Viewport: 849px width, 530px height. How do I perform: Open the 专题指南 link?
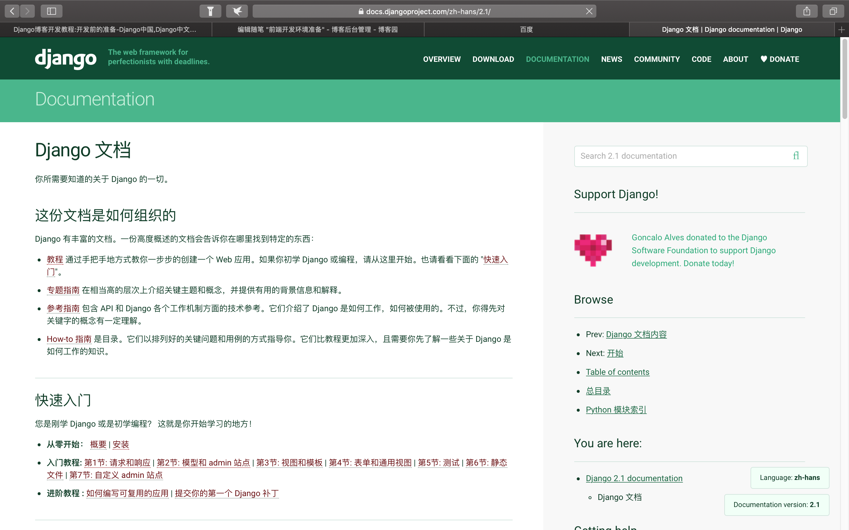(x=63, y=290)
